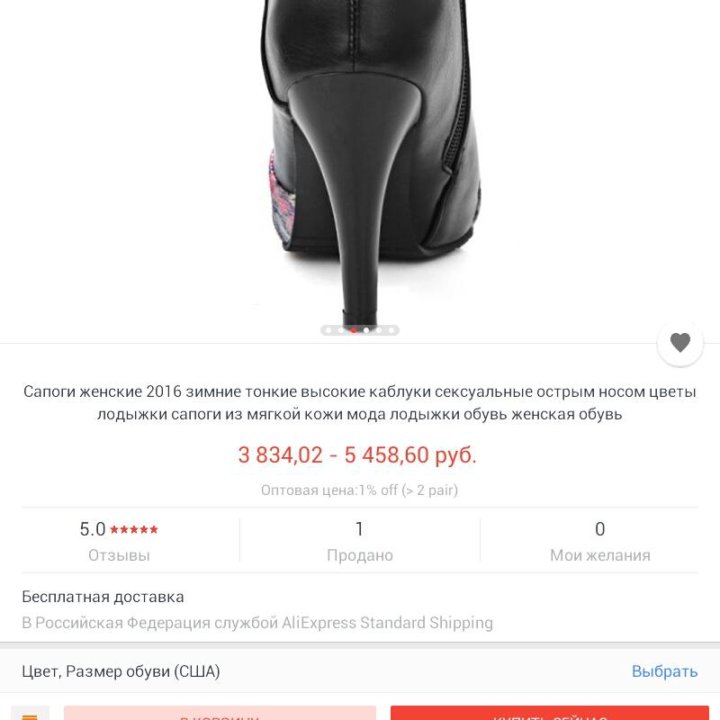Open the Отзывы reviews section
This screenshot has width=720, height=720.
(119, 555)
